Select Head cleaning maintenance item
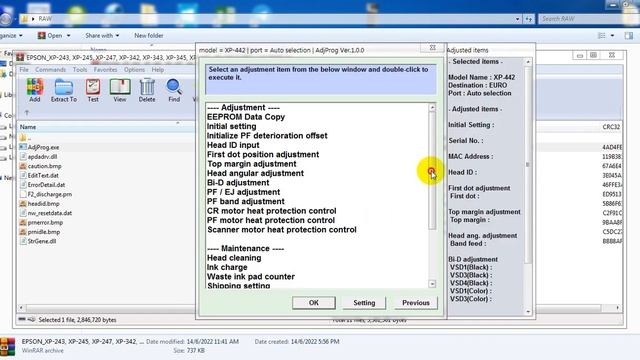 (234, 258)
